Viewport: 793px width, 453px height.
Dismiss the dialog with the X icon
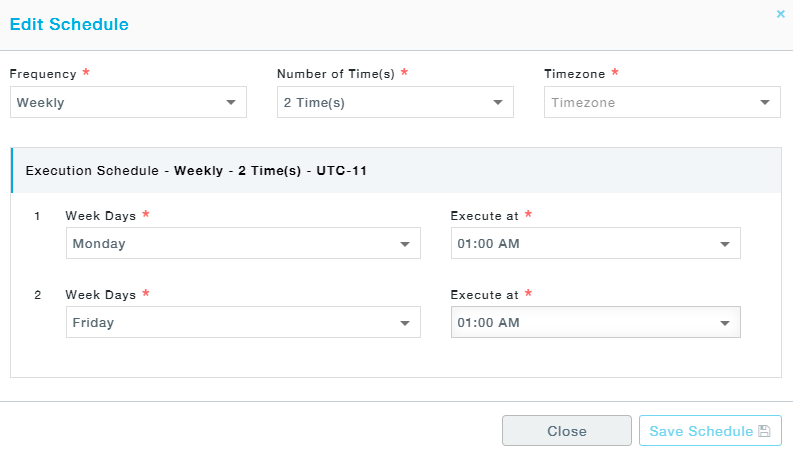coord(780,14)
